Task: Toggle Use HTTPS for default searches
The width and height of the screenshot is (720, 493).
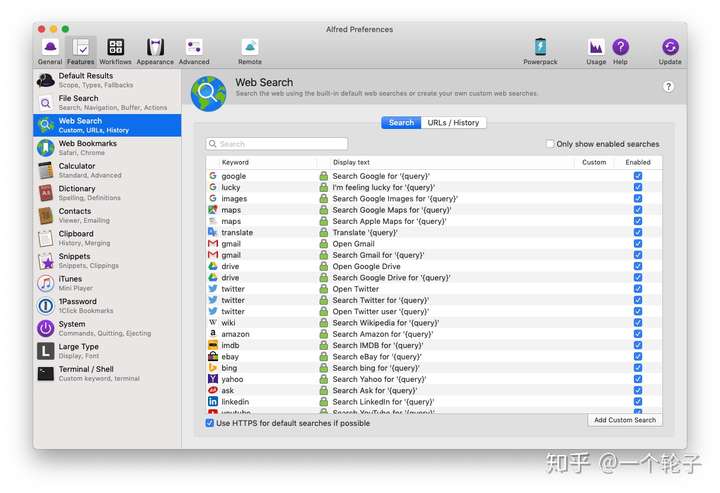Action: (210, 423)
